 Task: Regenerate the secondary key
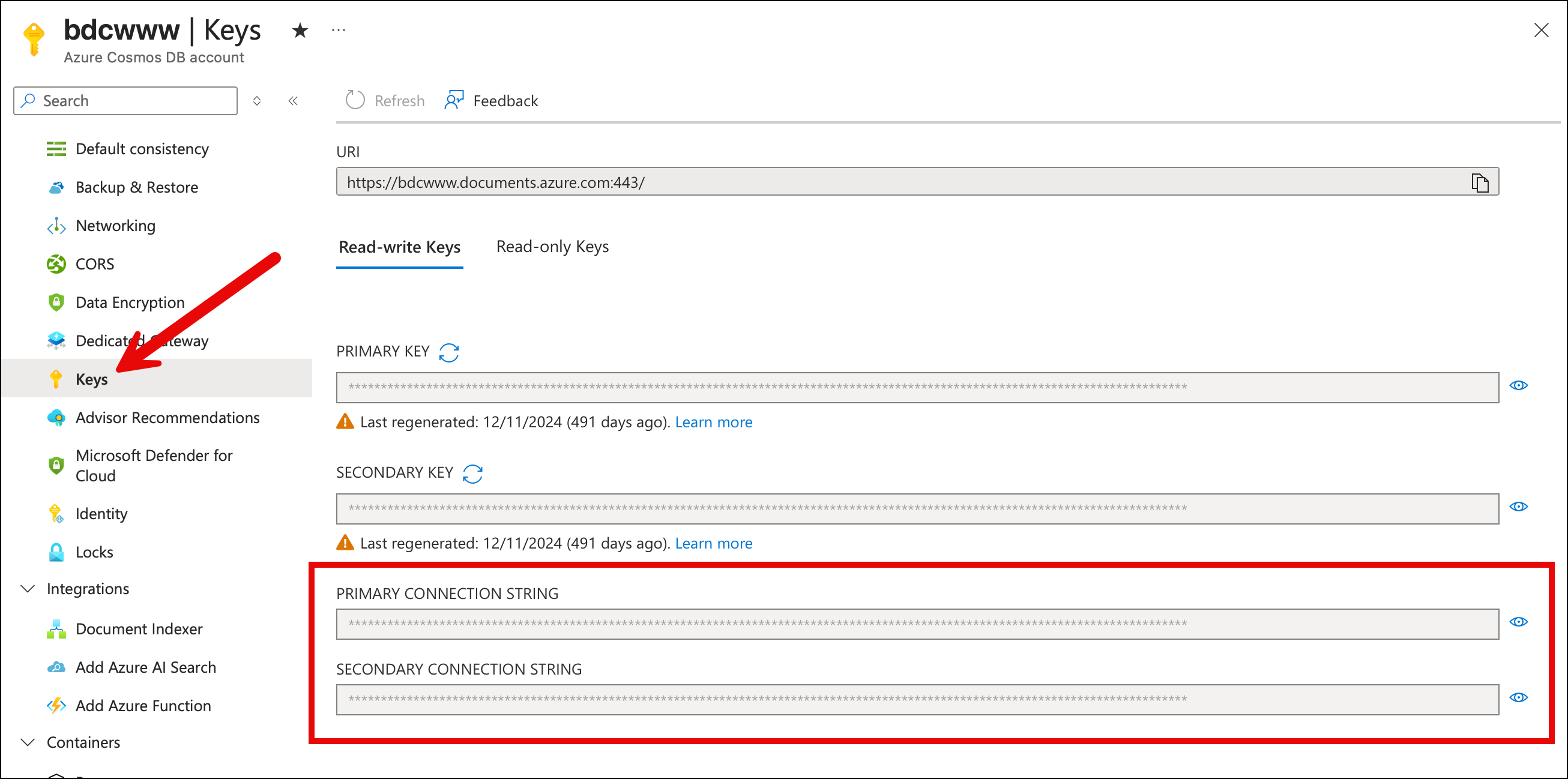[x=472, y=474]
